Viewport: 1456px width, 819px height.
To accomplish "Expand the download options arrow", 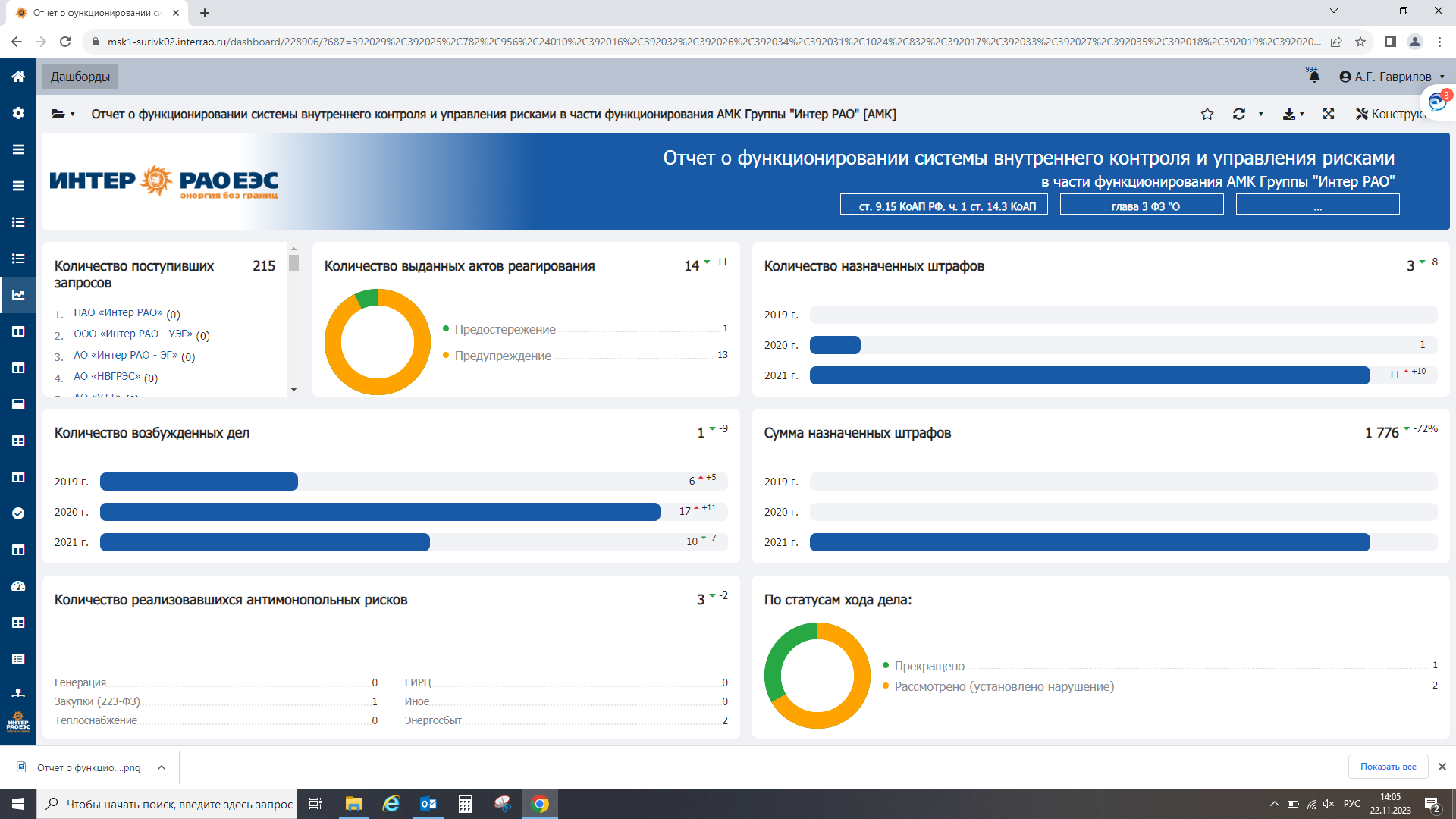I will [1302, 115].
